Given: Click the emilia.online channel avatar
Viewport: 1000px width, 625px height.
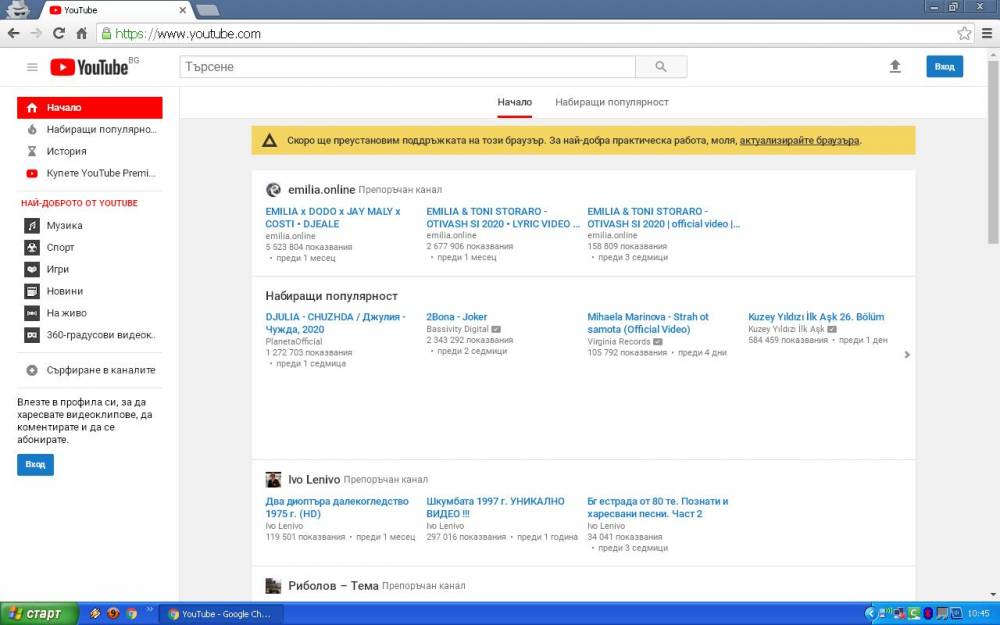Looking at the screenshot, I should click(273, 189).
